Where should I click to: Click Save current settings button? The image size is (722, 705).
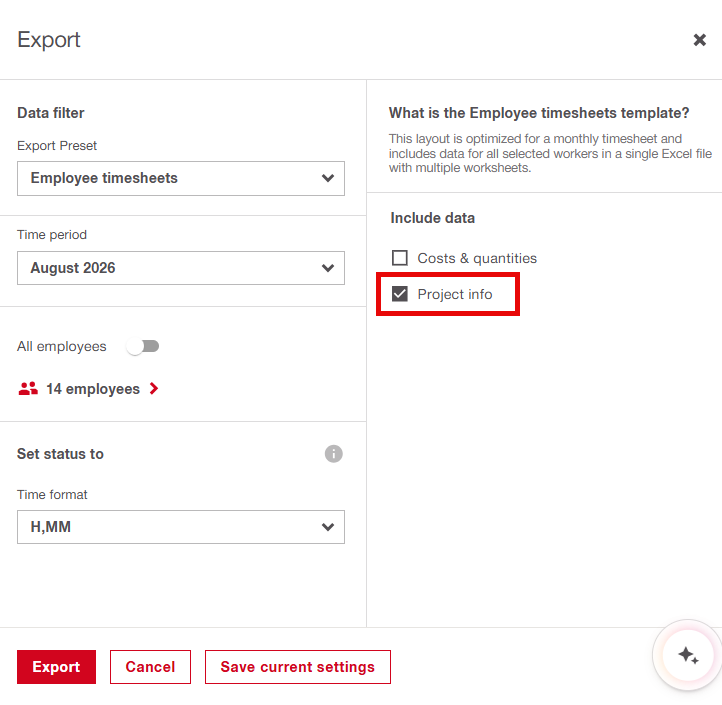(x=297, y=667)
